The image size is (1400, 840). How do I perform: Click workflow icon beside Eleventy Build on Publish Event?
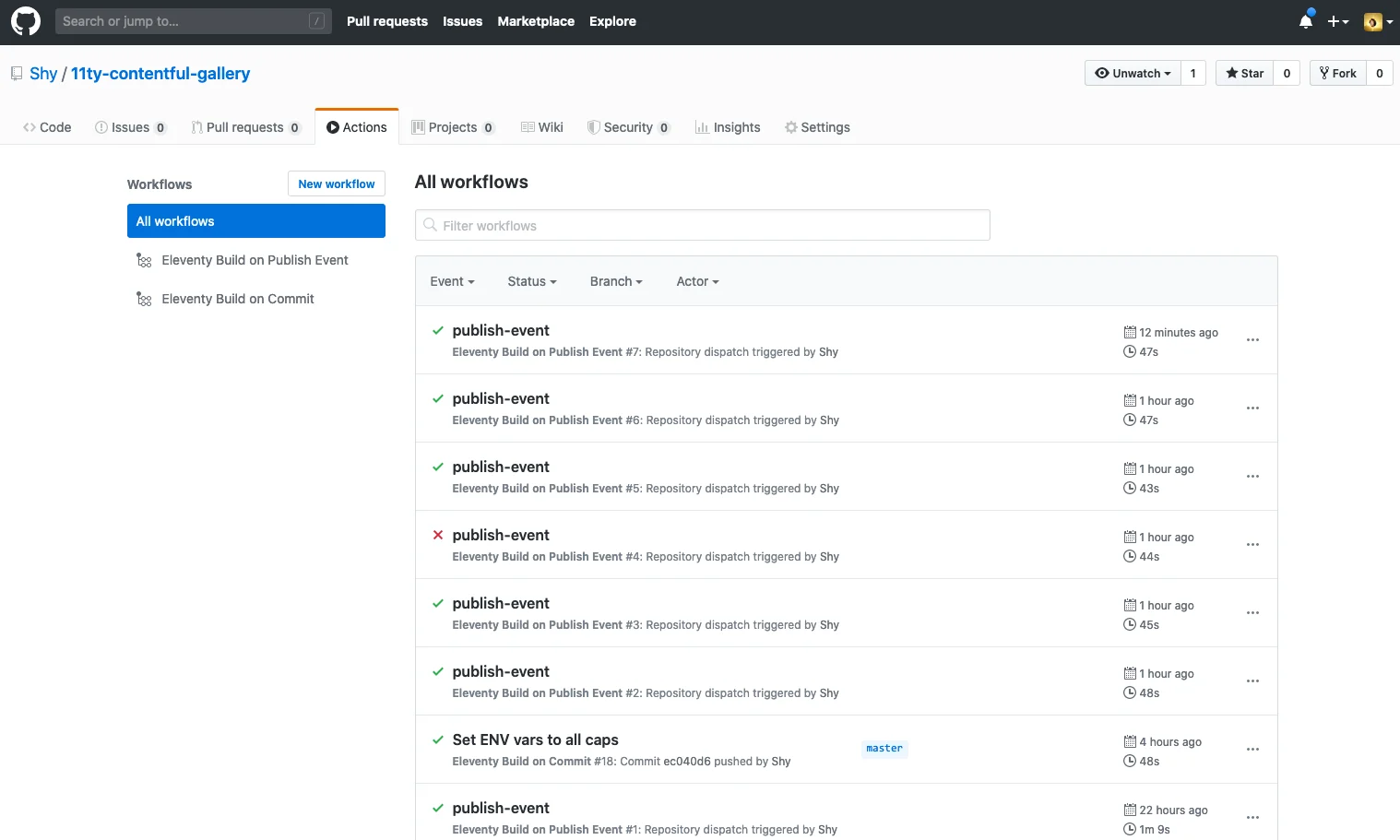(x=144, y=261)
